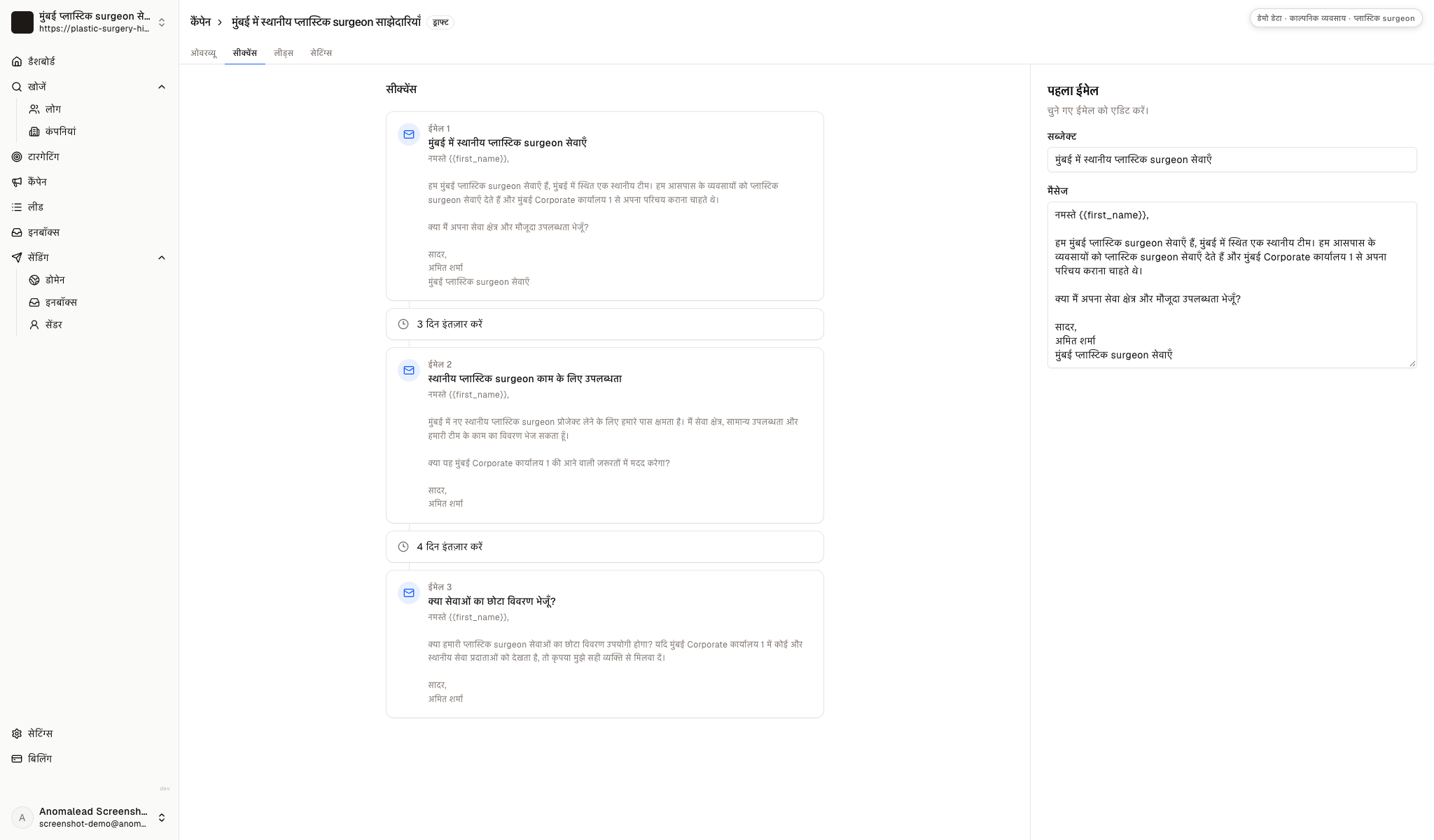Collapse the सेंडिंग section chevron
Viewport: 1434px width, 840px height.
(x=162, y=258)
